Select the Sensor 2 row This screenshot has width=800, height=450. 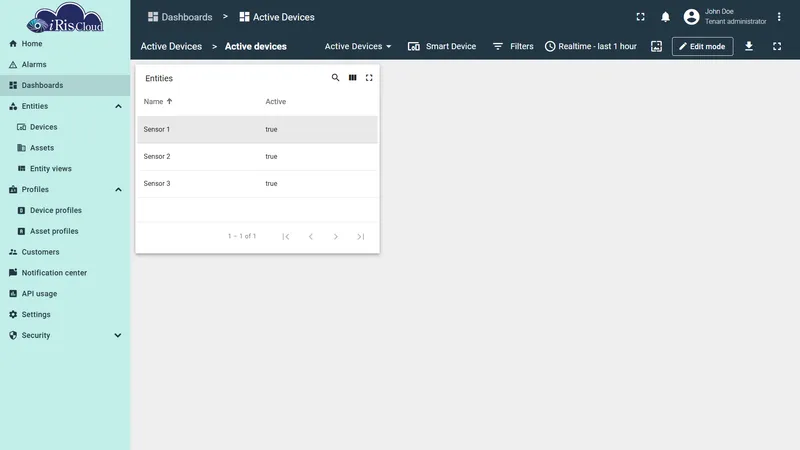[257, 157]
